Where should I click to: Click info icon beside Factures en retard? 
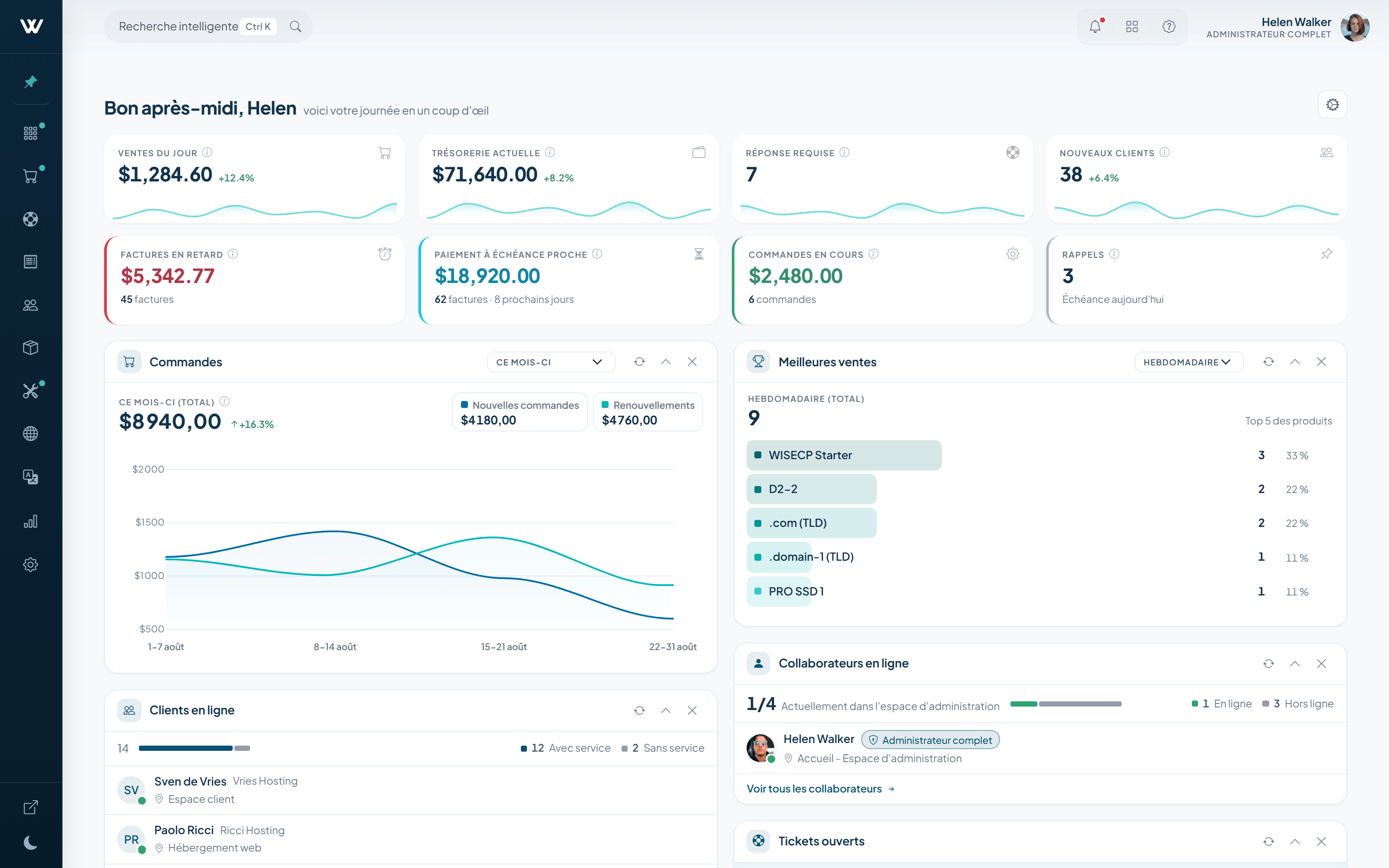coord(233,254)
